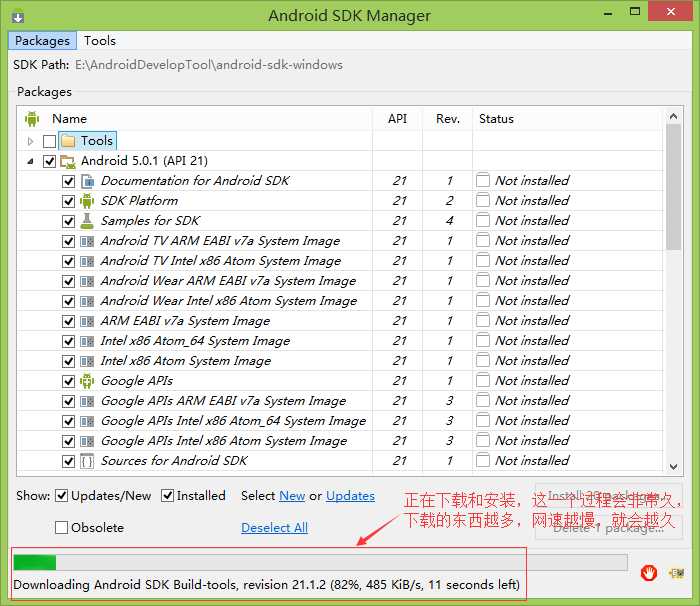The height and width of the screenshot is (606, 700).
Task: Click the Install packages button
Action: 608,495
